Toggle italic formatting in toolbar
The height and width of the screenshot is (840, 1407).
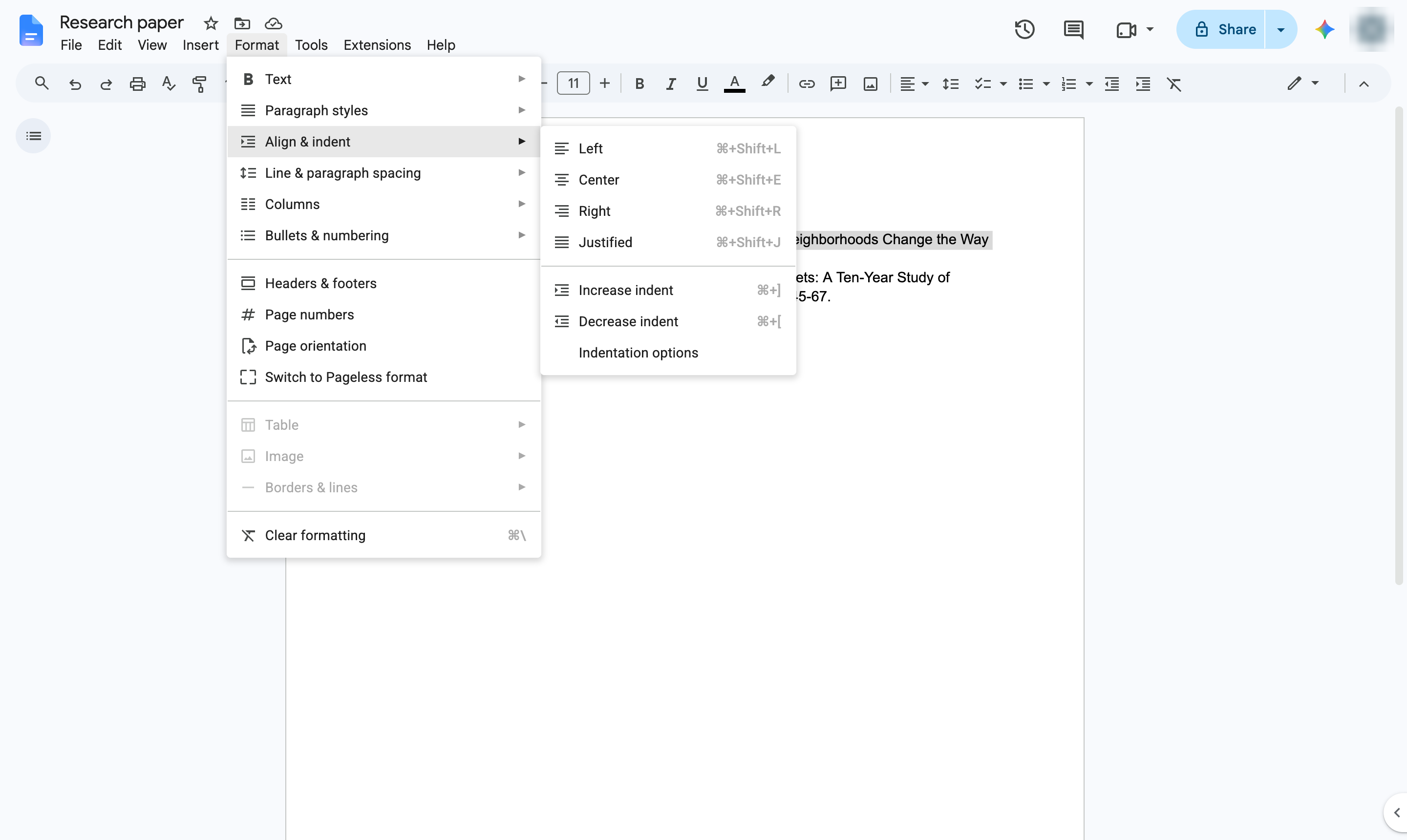tap(670, 84)
